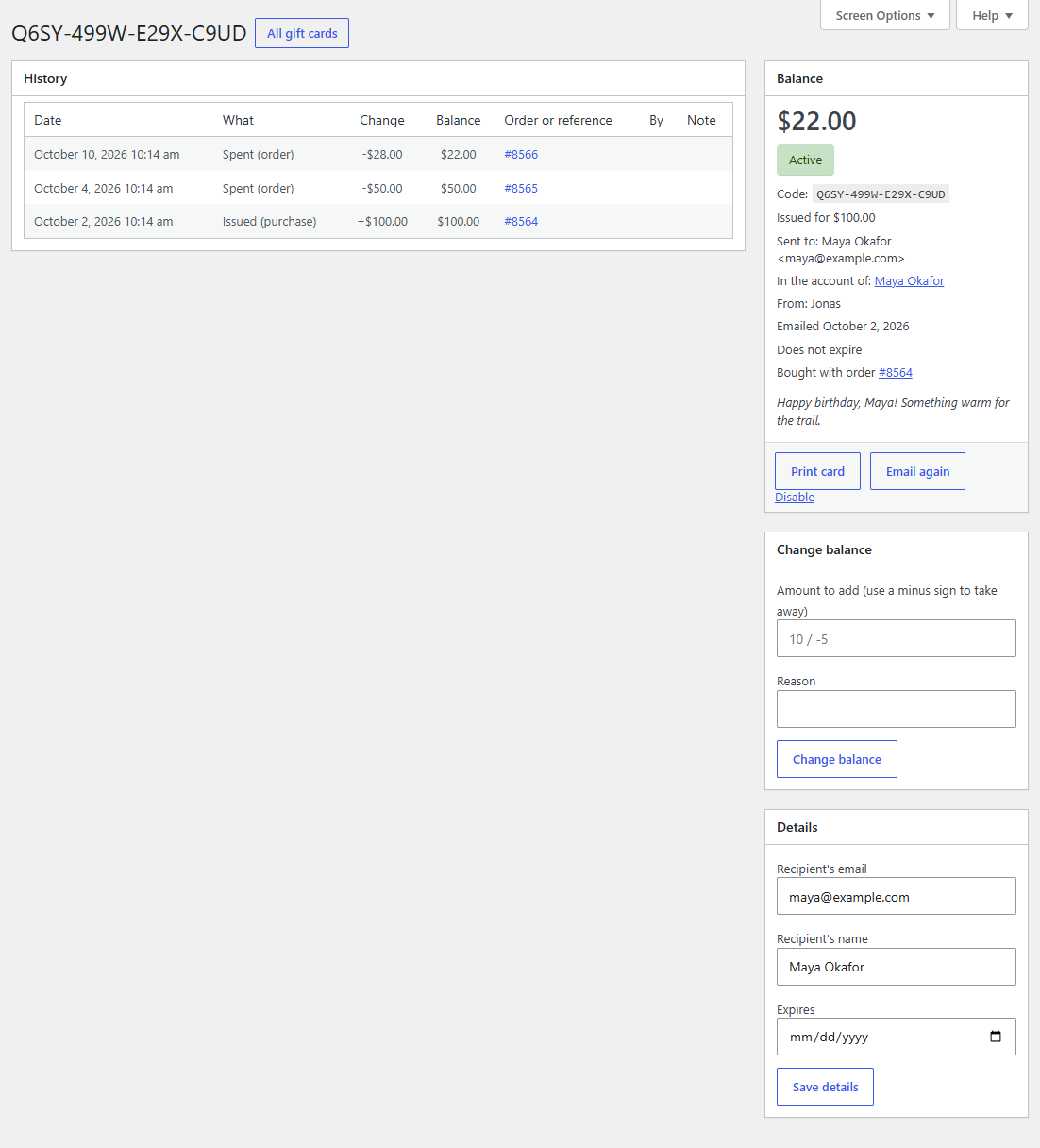Click Spent (order) in the October 10 row
Viewport: 1040px width, 1148px height.
pos(259,155)
